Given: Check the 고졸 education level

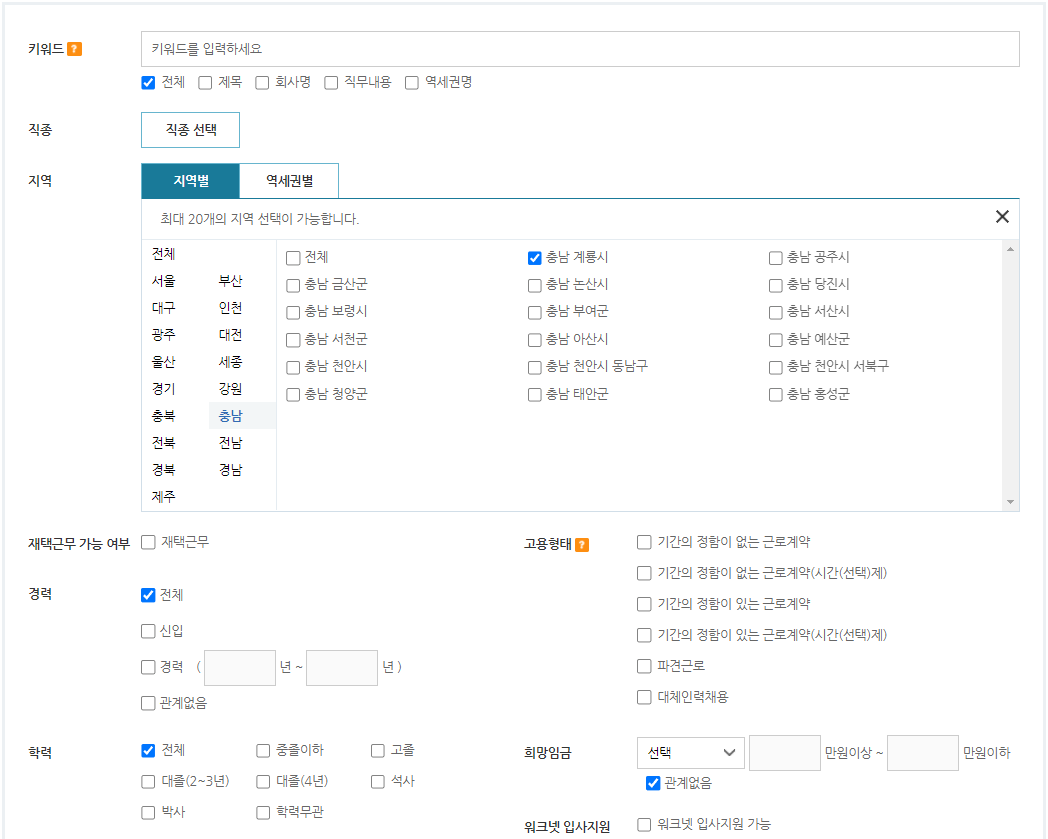Looking at the screenshot, I should point(375,750).
